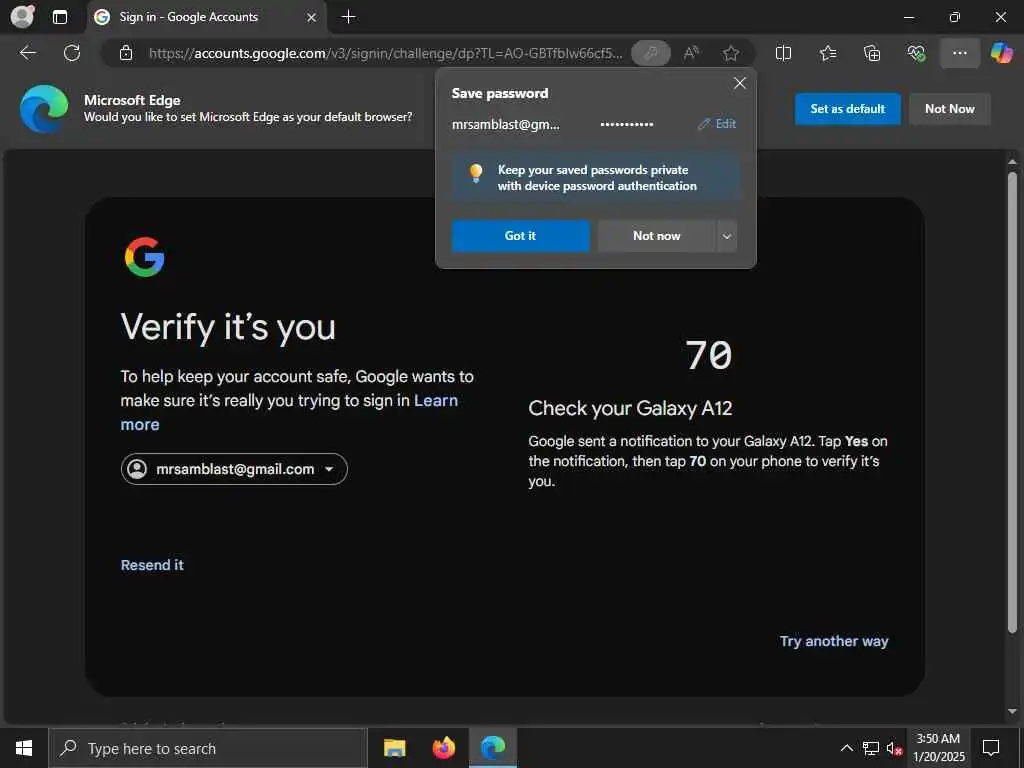The width and height of the screenshot is (1024, 768).
Task: Refresh the page
Action: tap(72, 53)
